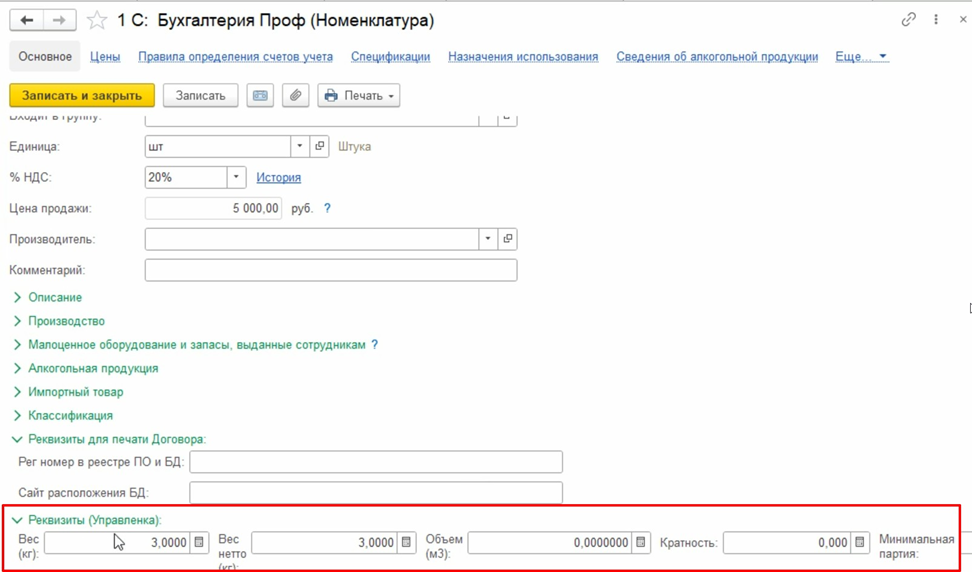Open the Единица dropdown list
The width and height of the screenshot is (972, 572).
(300, 146)
